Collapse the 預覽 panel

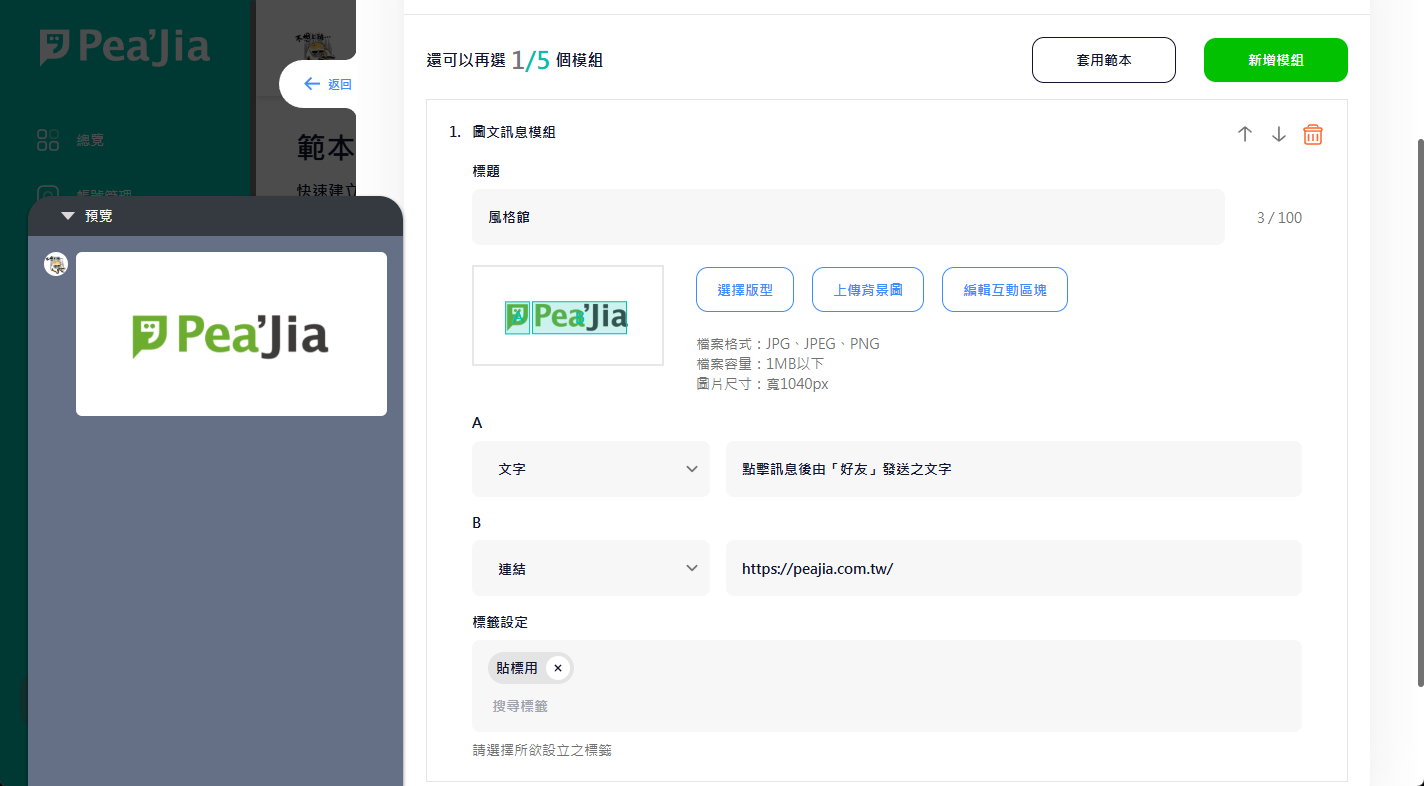point(68,216)
